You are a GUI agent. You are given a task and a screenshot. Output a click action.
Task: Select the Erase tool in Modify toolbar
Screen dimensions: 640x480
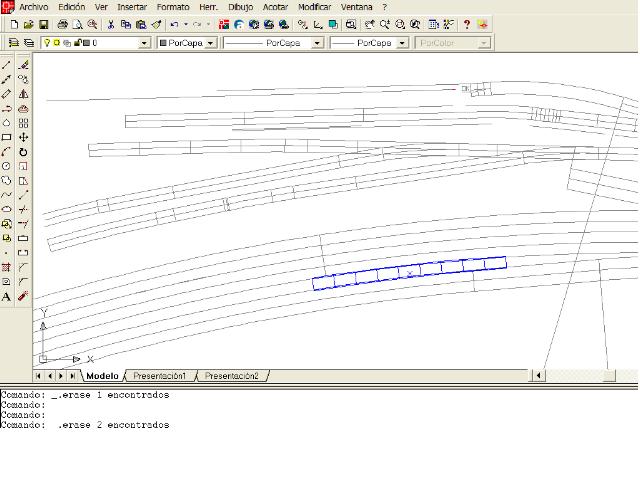(x=23, y=65)
